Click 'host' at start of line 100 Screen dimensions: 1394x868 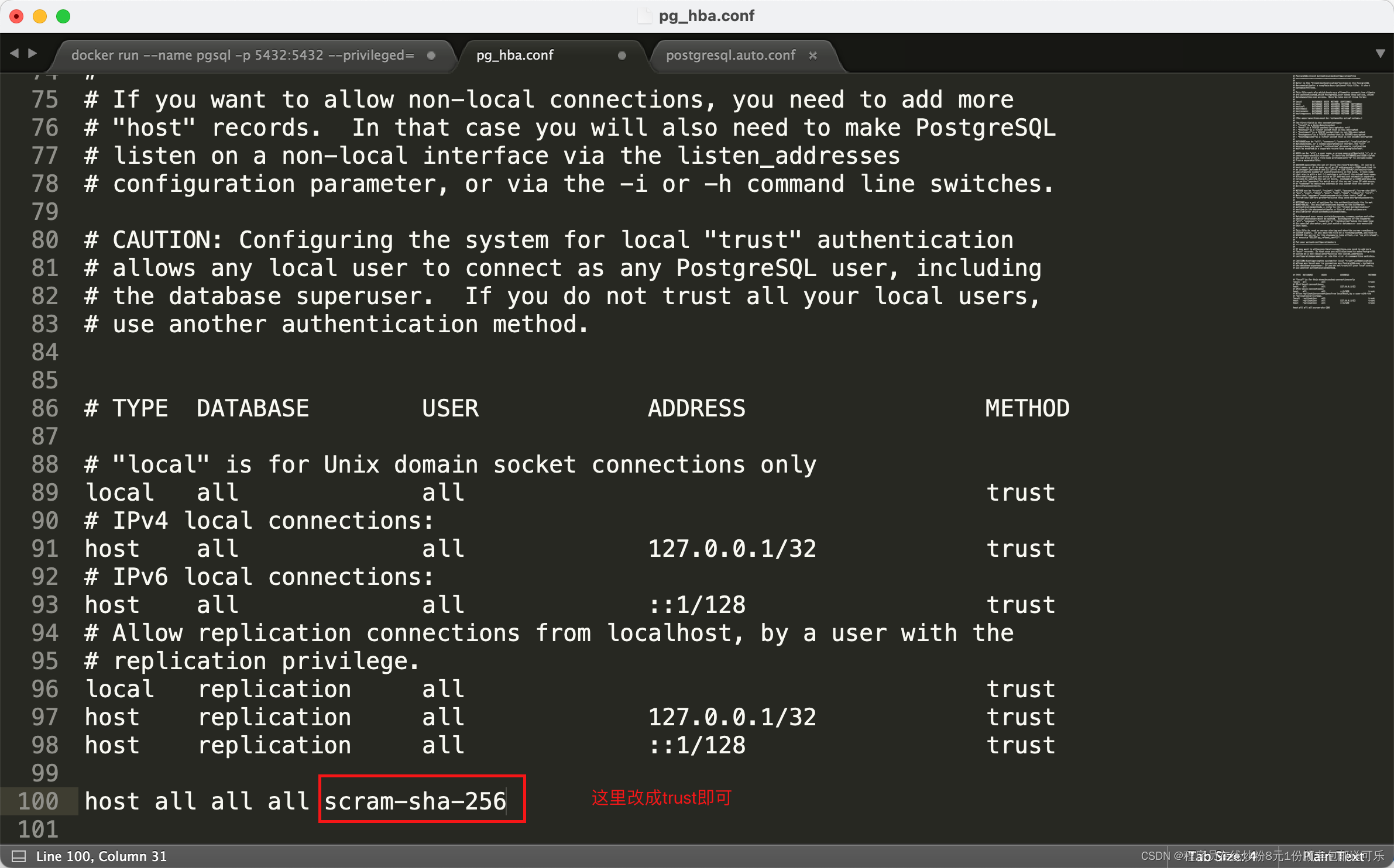tap(112, 801)
